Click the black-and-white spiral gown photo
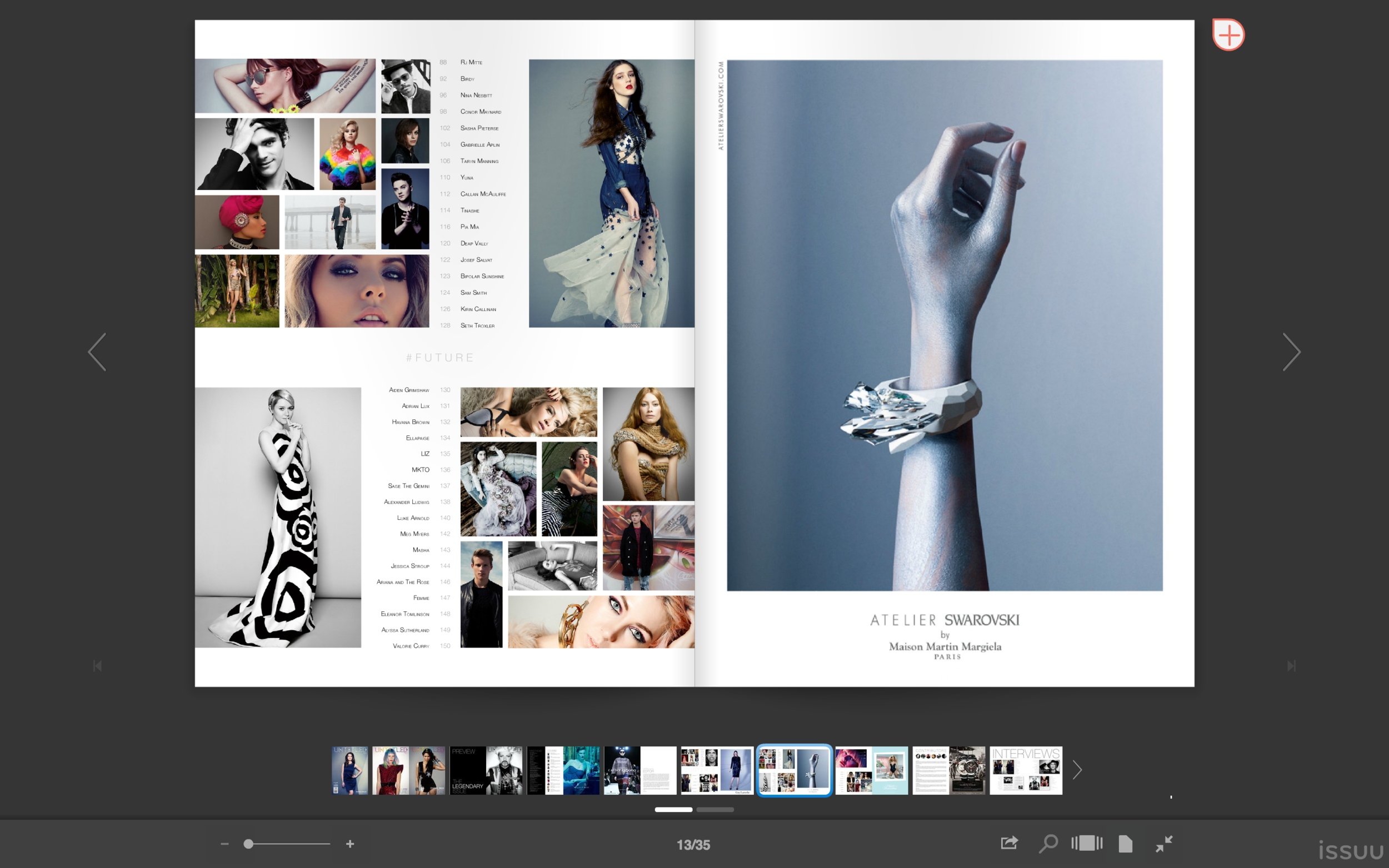Image resolution: width=1389 pixels, height=868 pixels. (x=278, y=518)
